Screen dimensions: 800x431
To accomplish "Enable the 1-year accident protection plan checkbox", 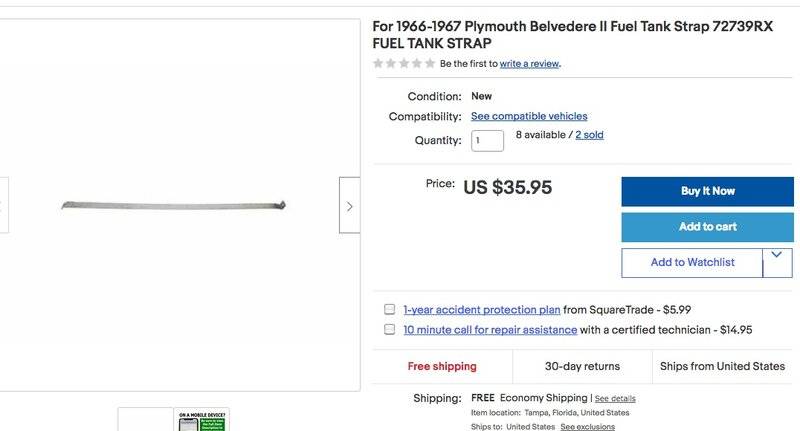I will 389,310.
